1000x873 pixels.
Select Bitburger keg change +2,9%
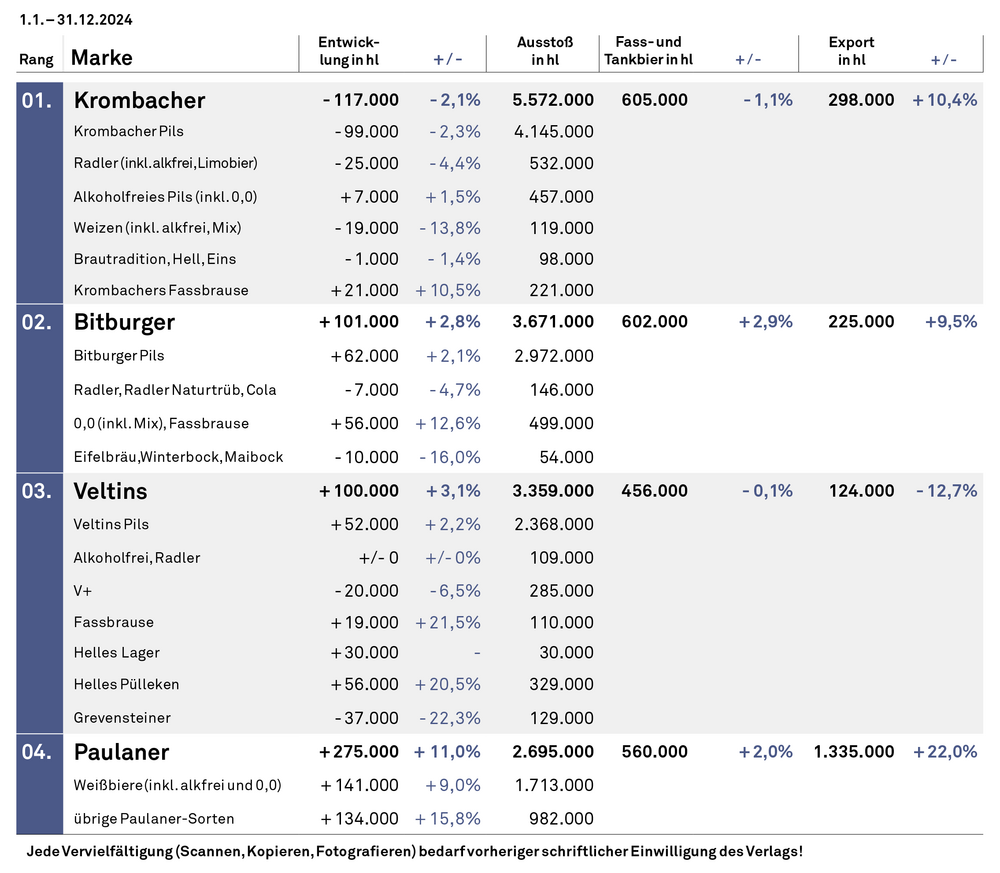click(765, 322)
